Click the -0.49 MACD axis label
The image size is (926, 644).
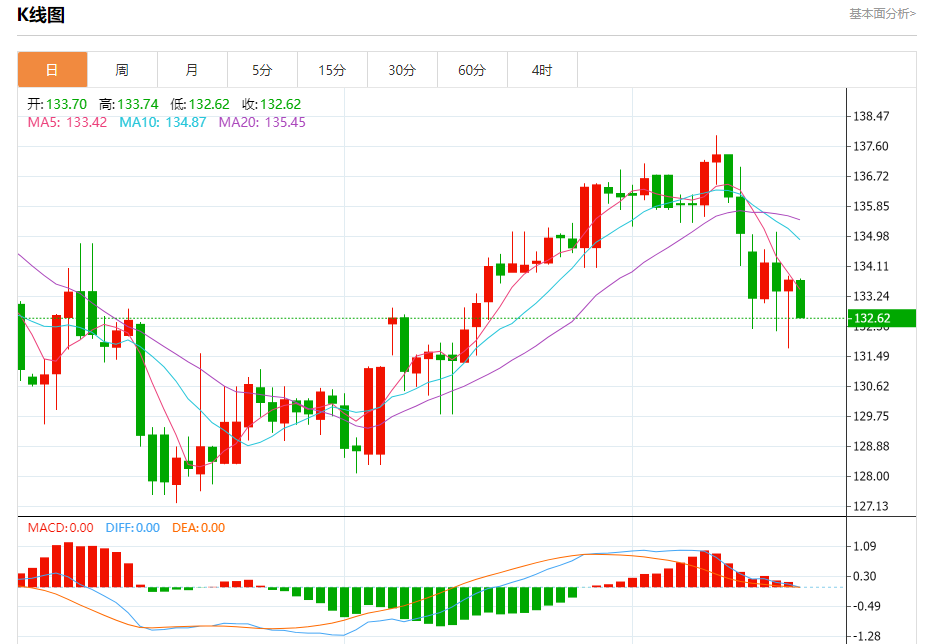coord(867,606)
